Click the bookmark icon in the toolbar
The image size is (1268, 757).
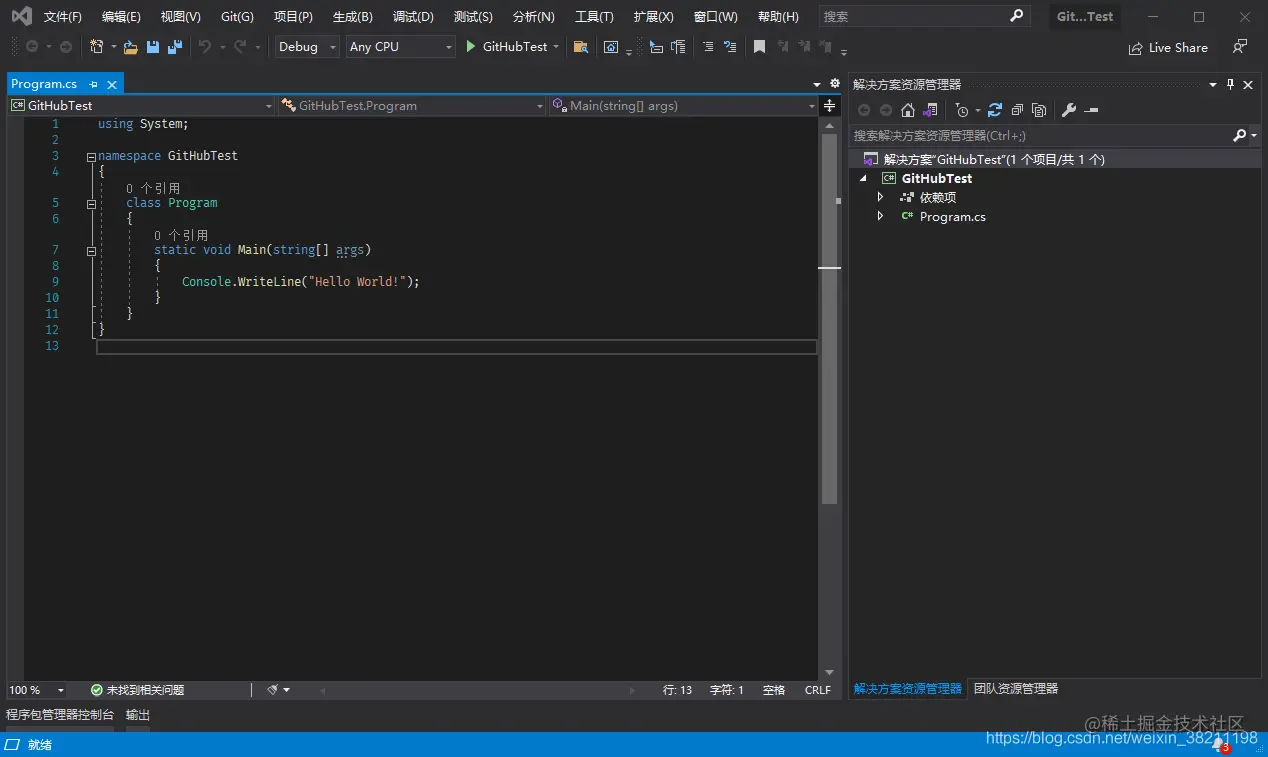click(x=759, y=47)
